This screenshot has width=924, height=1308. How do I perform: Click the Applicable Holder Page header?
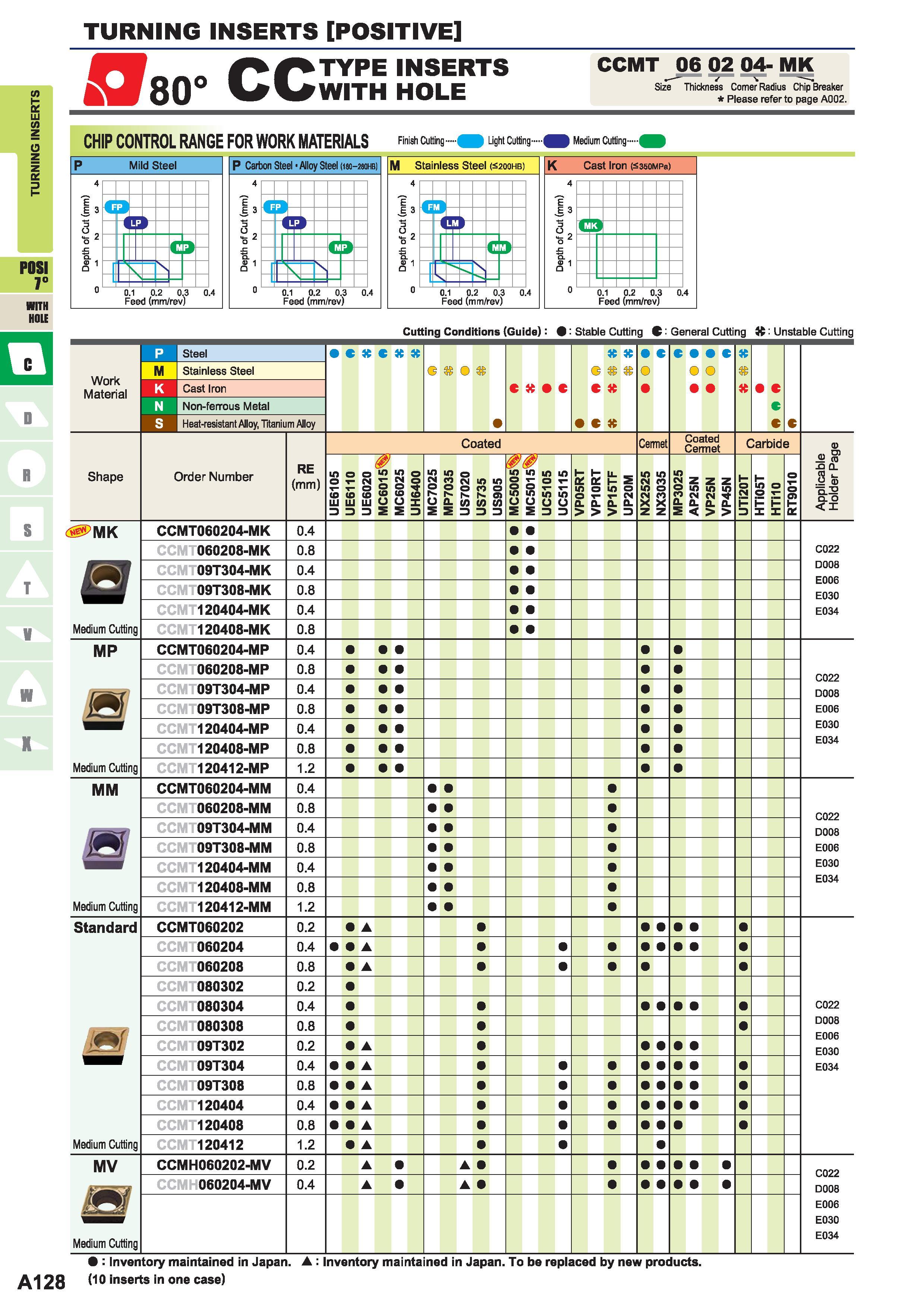(x=827, y=476)
